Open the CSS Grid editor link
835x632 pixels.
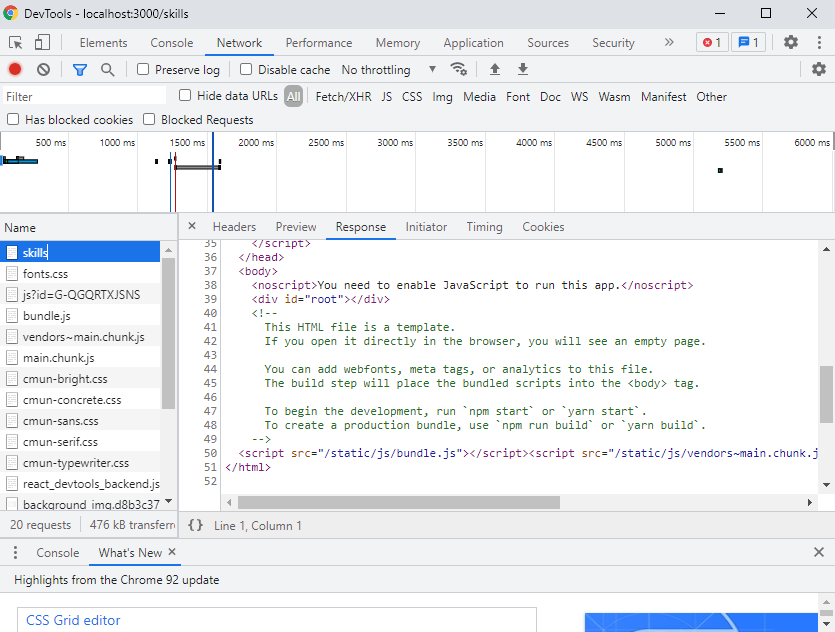[x=73, y=620]
